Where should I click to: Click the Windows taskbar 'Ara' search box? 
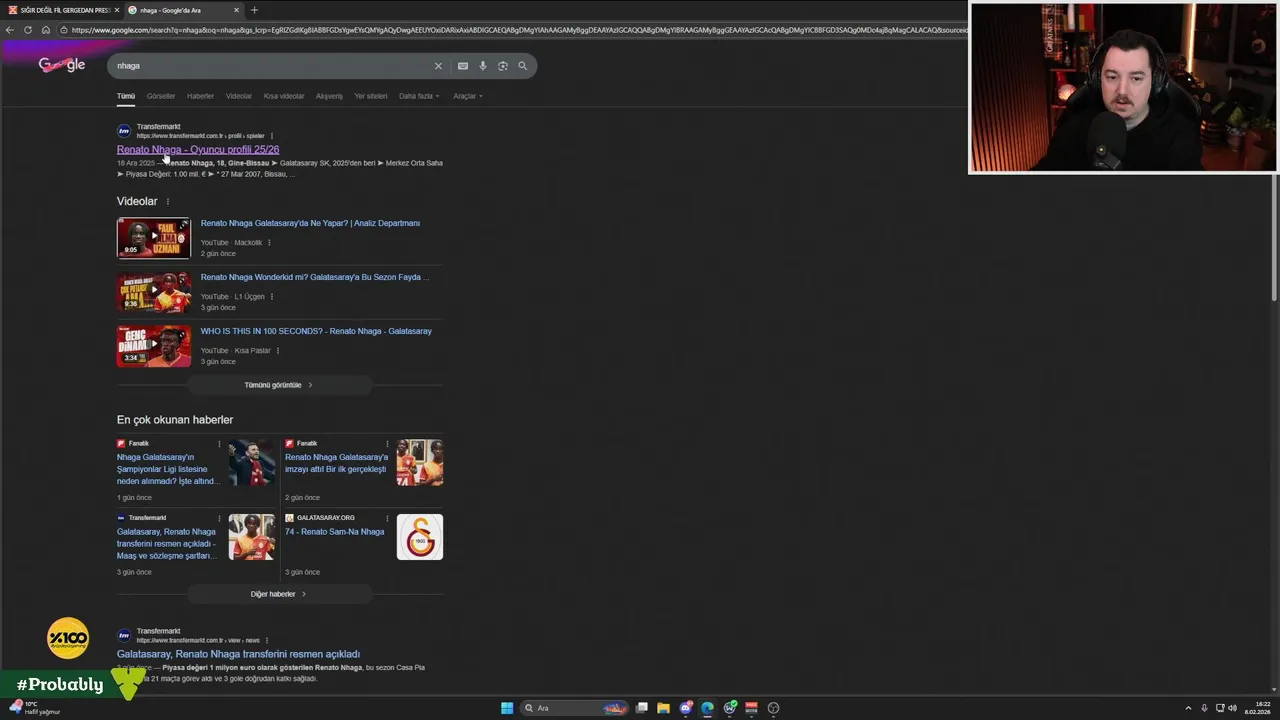point(575,708)
